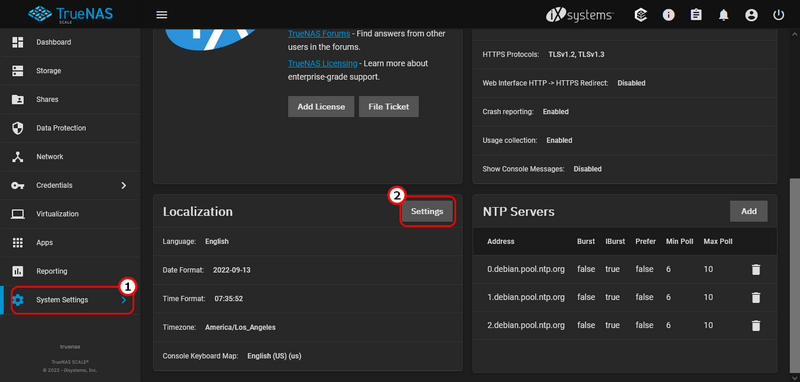Open the TrueNAS Licensing link
The image size is (800, 382).
(322, 64)
